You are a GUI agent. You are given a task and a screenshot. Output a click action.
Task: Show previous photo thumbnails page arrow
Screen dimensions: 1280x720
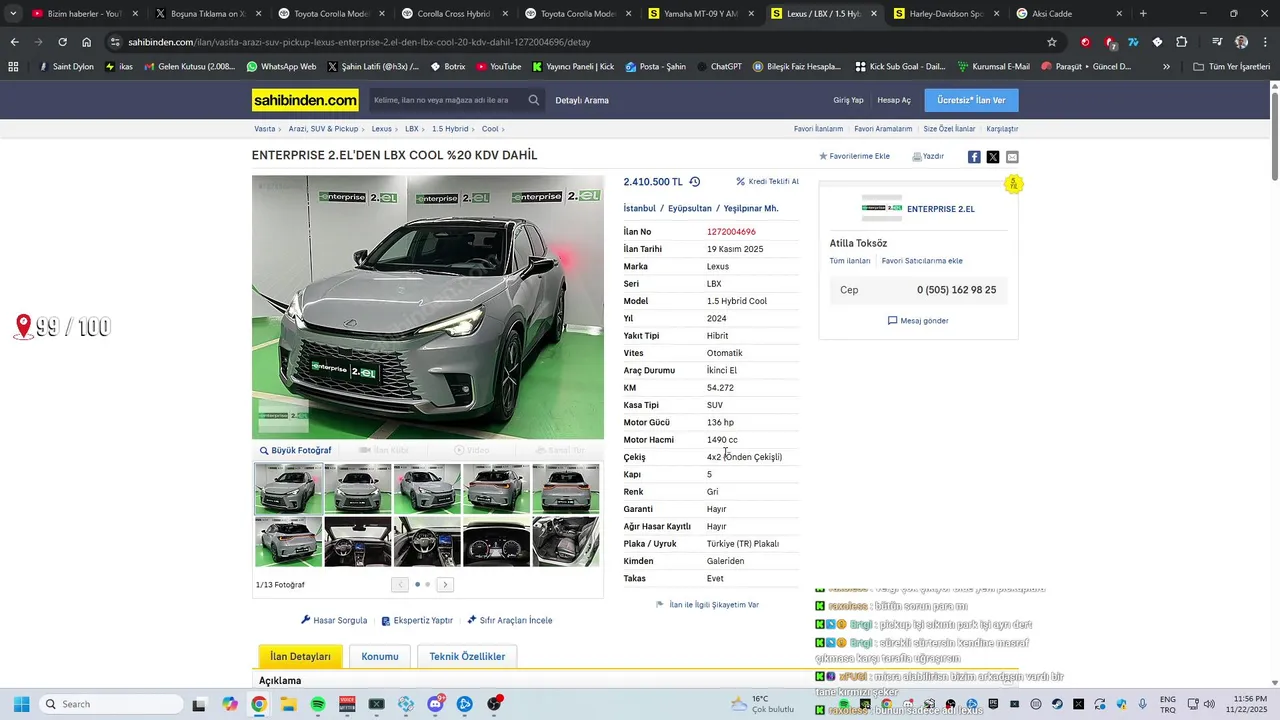pyautogui.click(x=400, y=585)
